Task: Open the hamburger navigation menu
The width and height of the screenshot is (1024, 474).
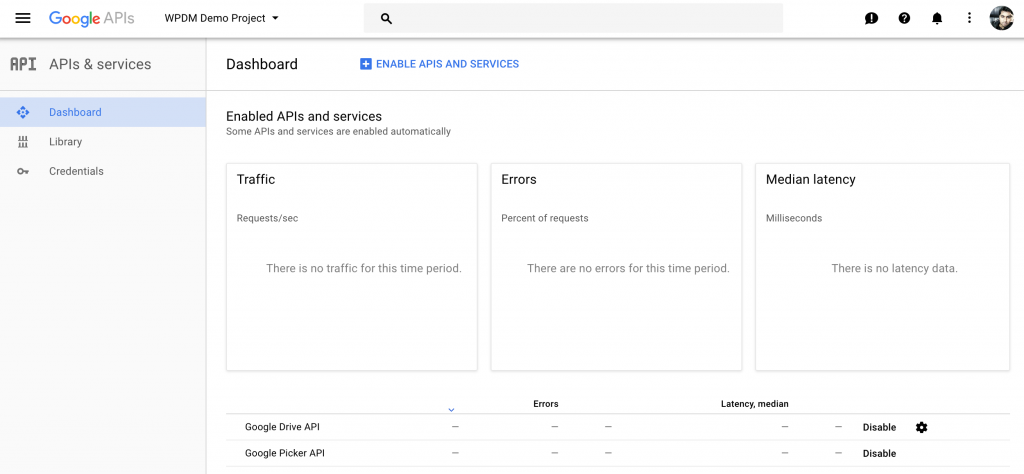Action: tap(23, 18)
